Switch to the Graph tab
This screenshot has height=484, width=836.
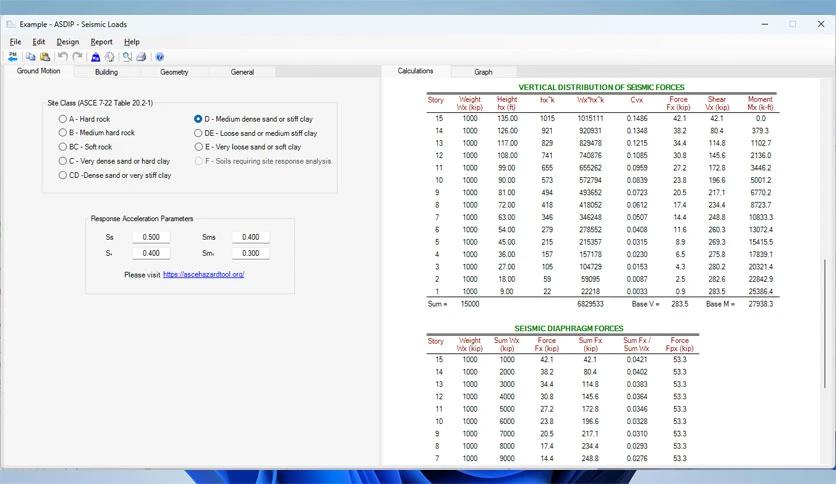[483, 72]
